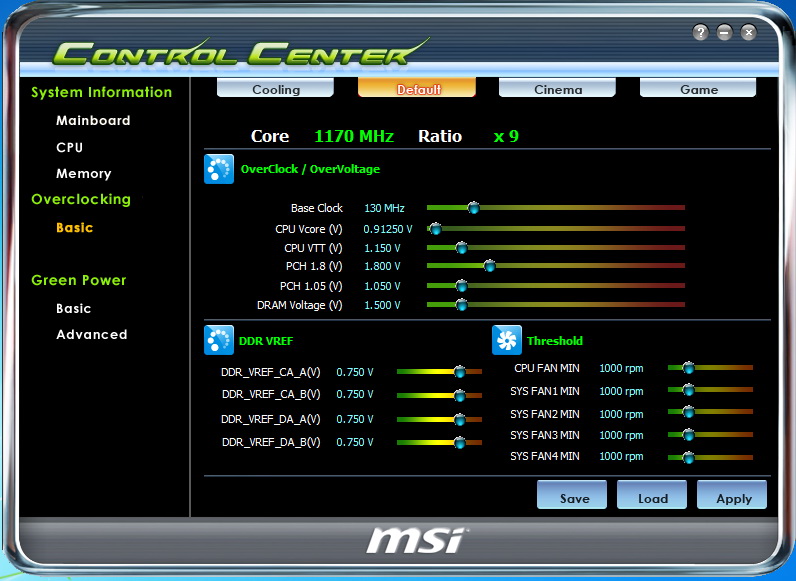Screen dimensions: 796x581
Task: Click the CPU FAN MIN slider handle
Action: tap(688, 368)
